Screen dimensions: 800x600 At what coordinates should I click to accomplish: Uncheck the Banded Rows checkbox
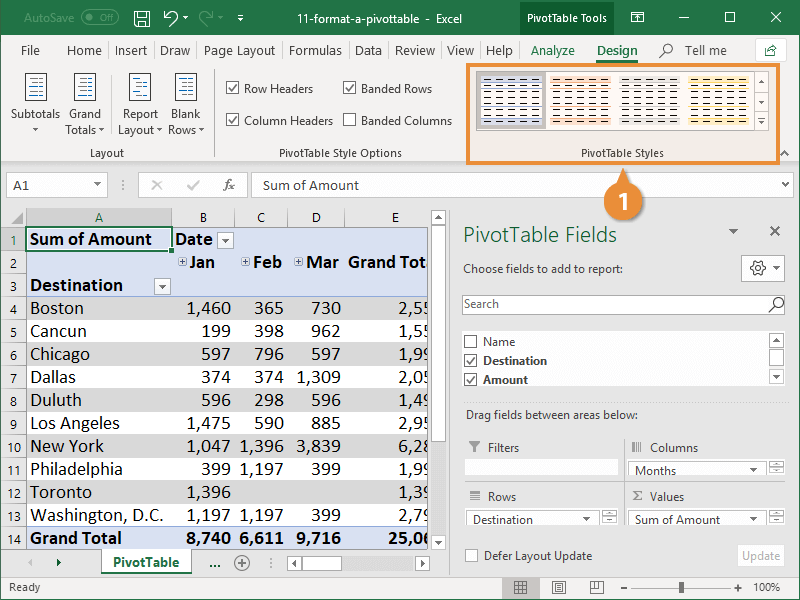349,88
